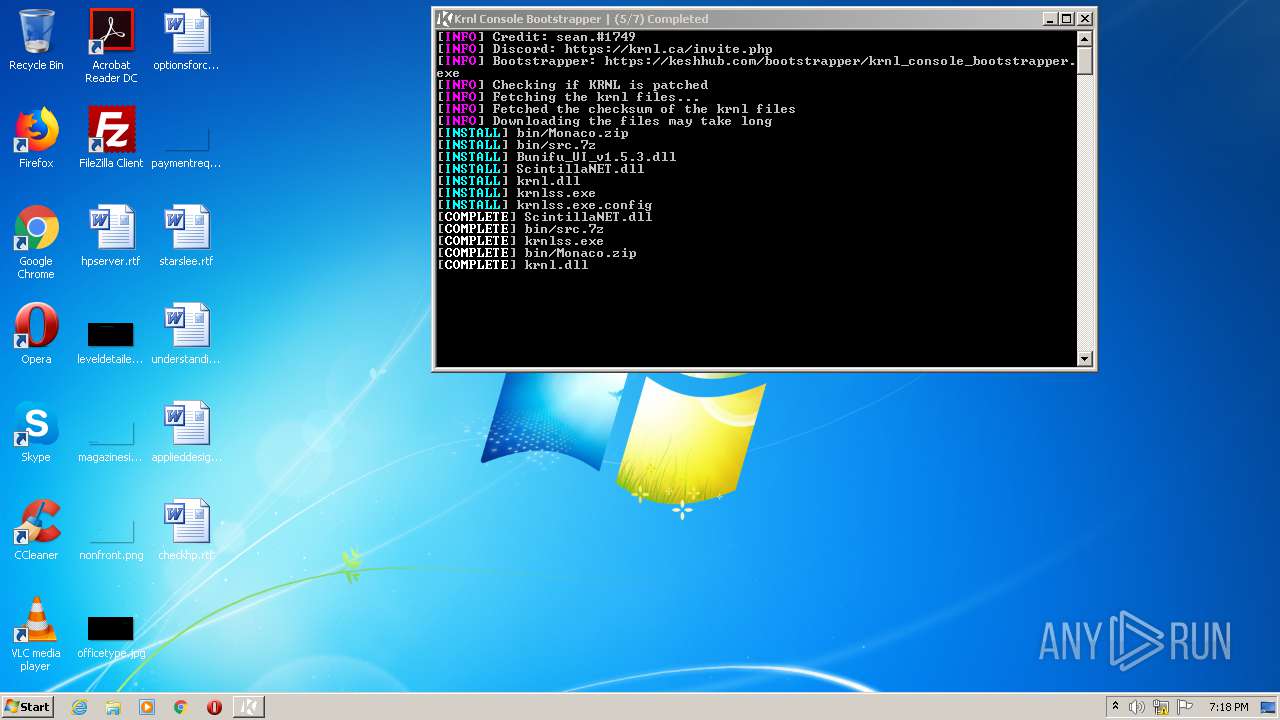The height and width of the screenshot is (720, 1280).
Task: Open Chrome from the taskbar
Action: tap(181, 707)
